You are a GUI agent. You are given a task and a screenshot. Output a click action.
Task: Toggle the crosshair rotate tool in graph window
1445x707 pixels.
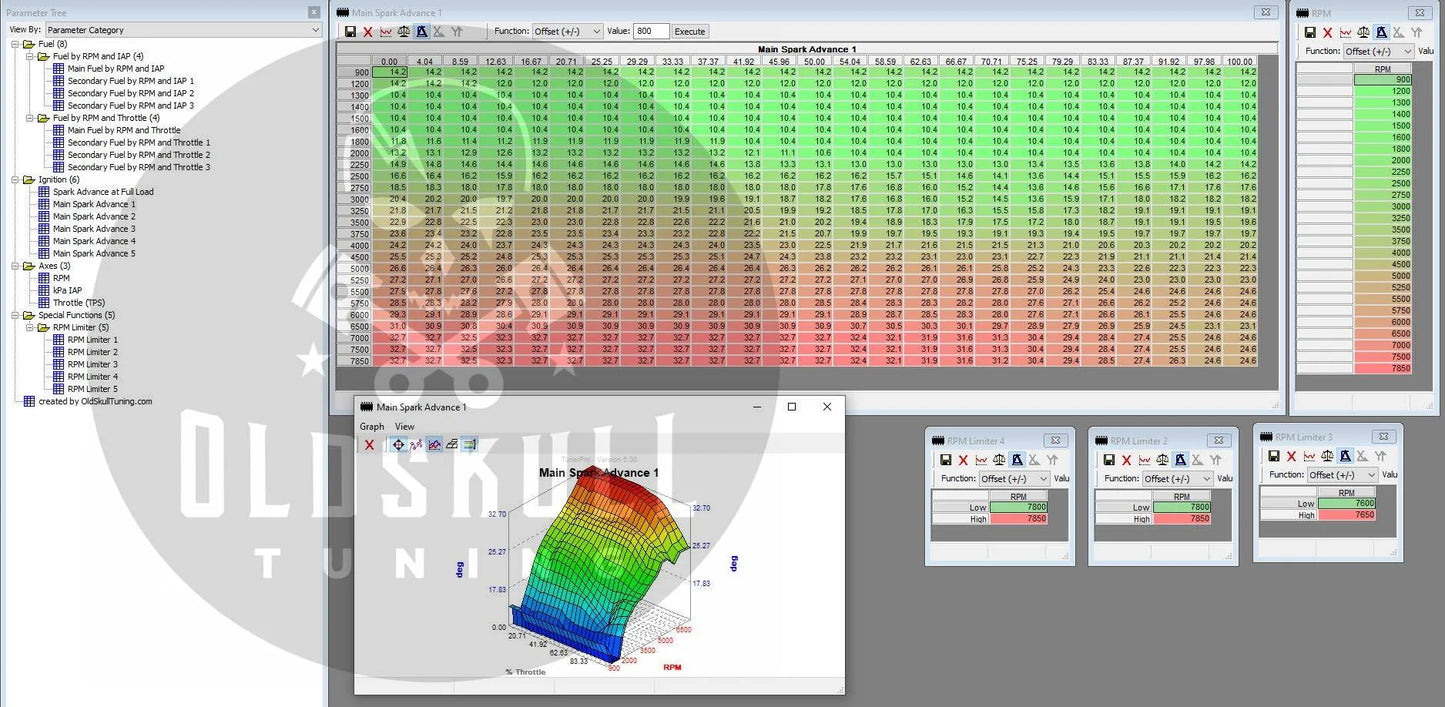coord(399,445)
